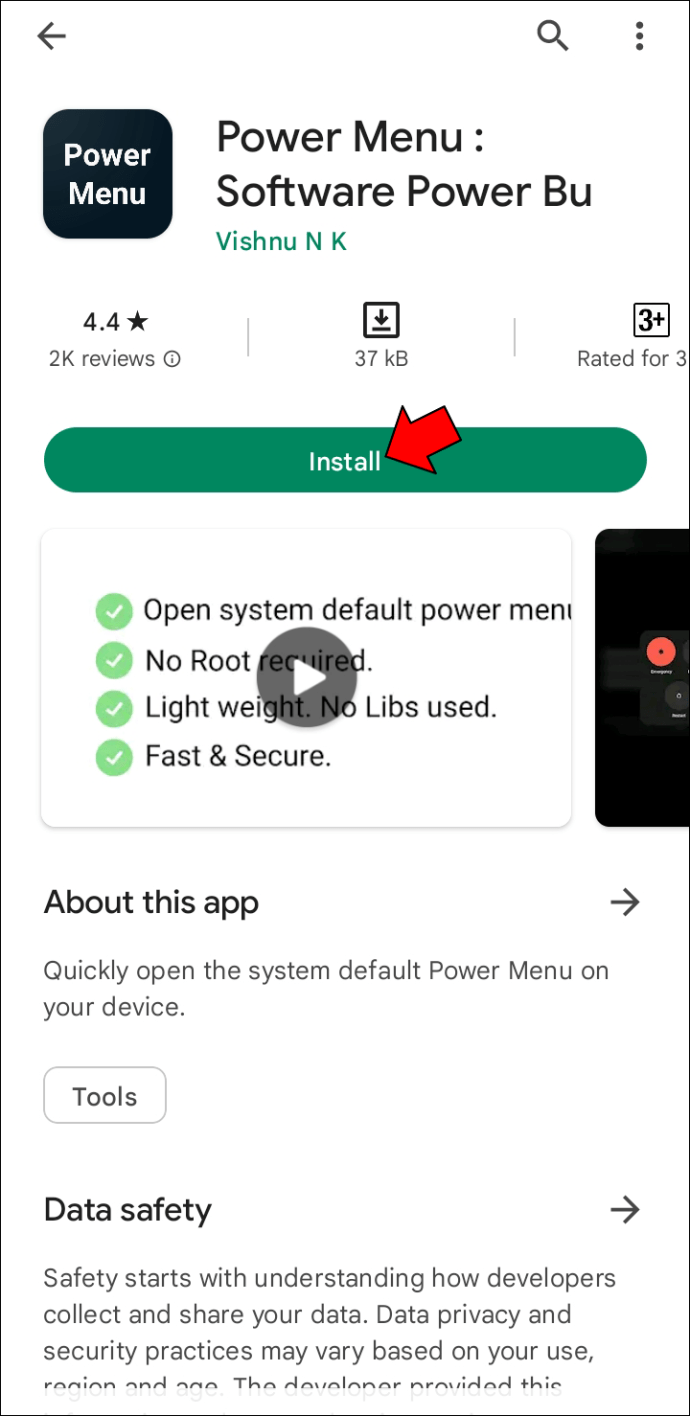This screenshot has height=1416, width=690.
Task: Open the Data safety heading
Action: [128, 1210]
